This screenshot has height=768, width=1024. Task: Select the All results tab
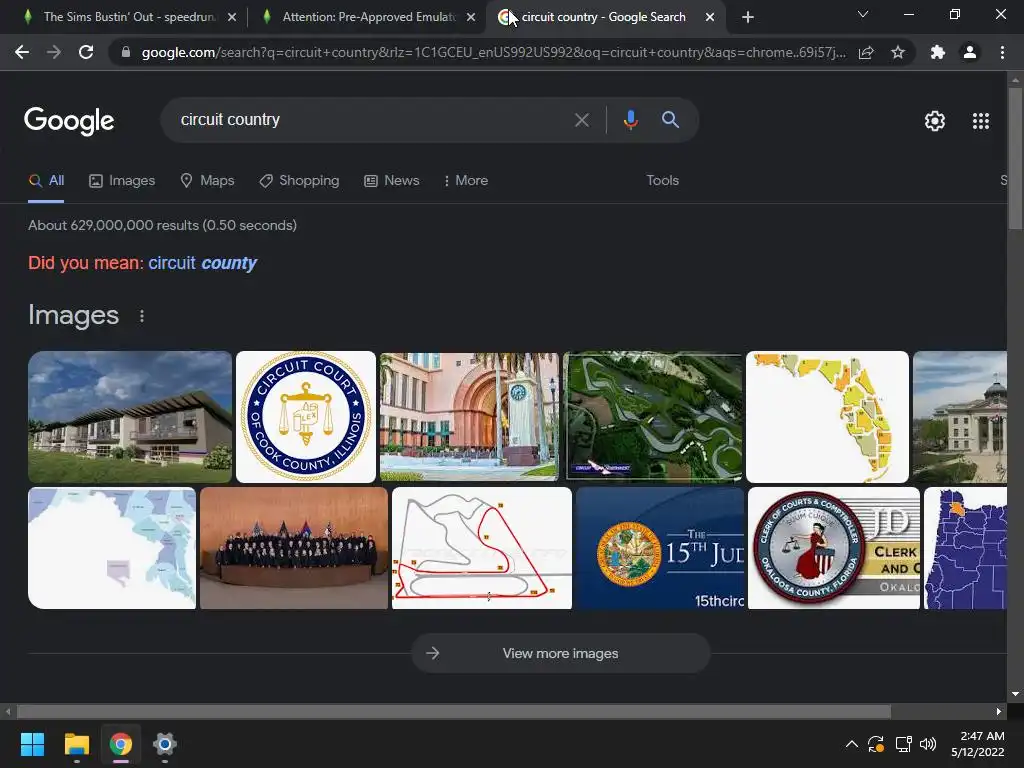coord(46,181)
